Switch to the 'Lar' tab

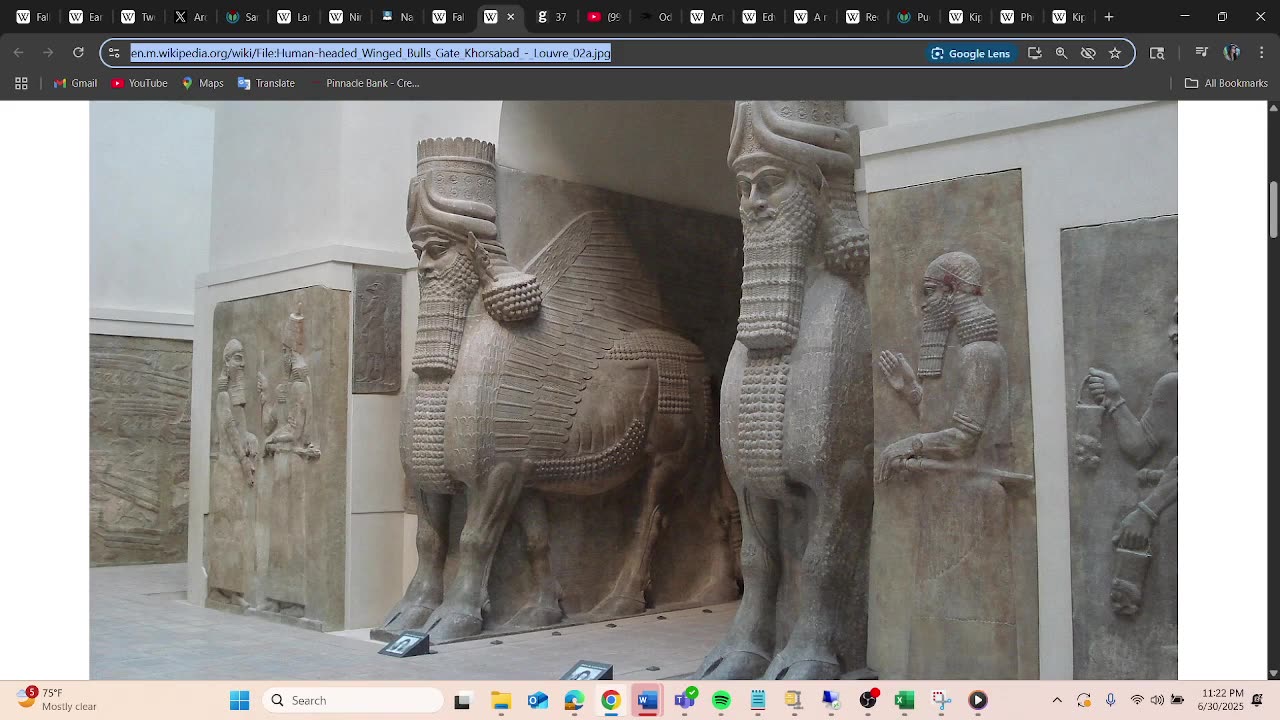point(293,17)
